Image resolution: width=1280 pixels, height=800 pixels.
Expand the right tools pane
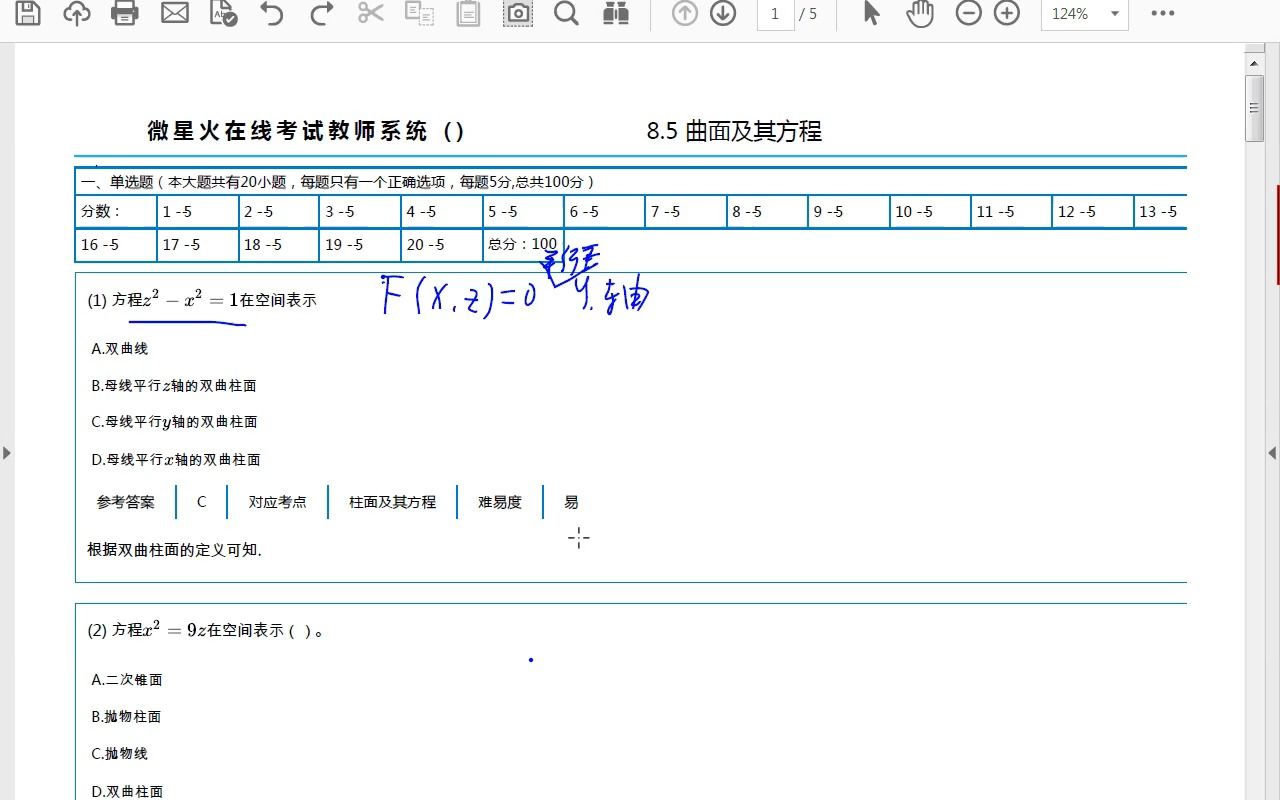pyautogui.click(x=1272, y=452)
